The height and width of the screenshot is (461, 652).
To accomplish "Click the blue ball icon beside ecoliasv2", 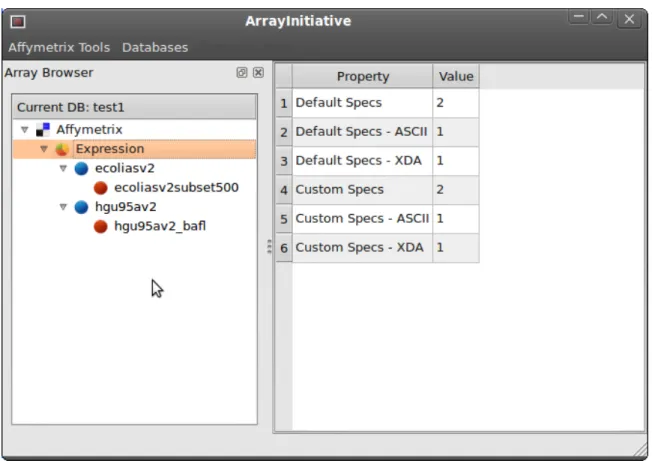I will coord(82,168).
